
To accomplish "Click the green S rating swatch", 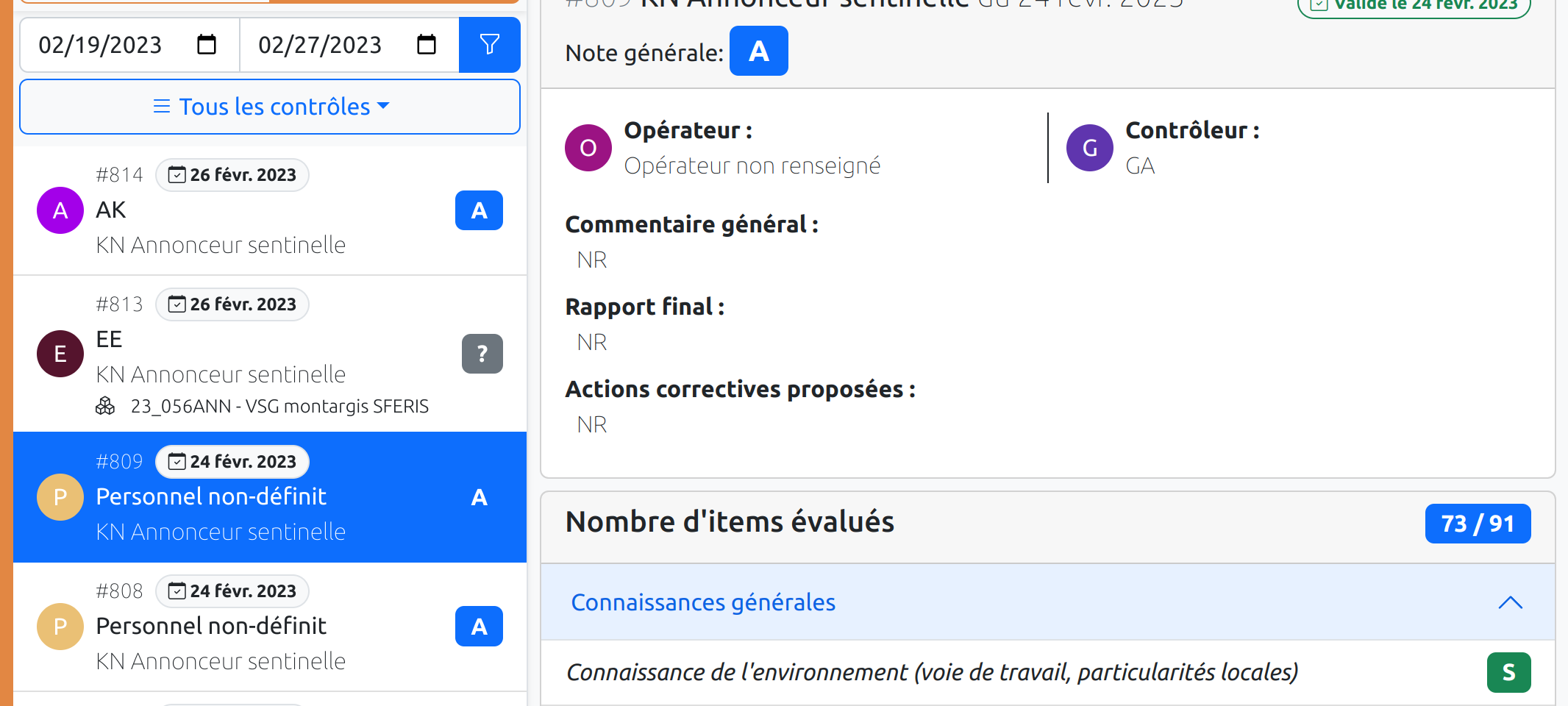I will [x=1509, y=671].
